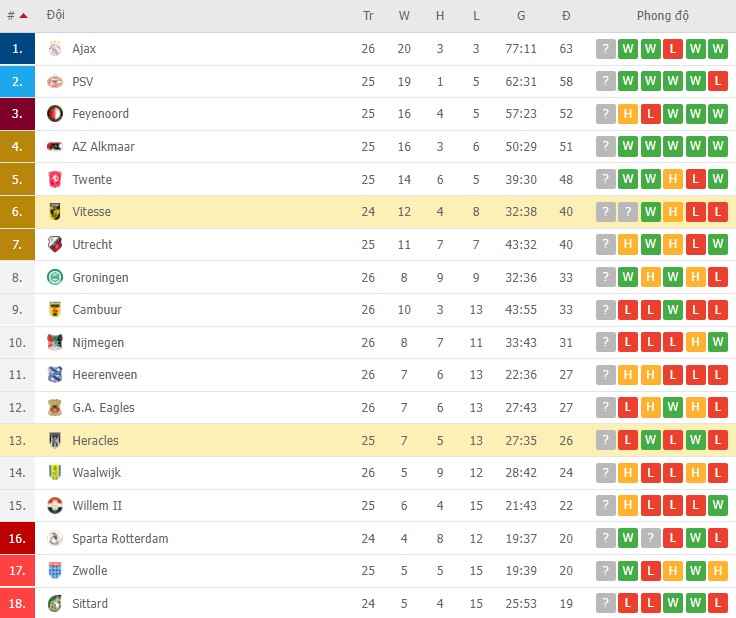Click the red L badge in Ajax's form
The width and height of the screenshot is (736, 618).
click(673, 48)
